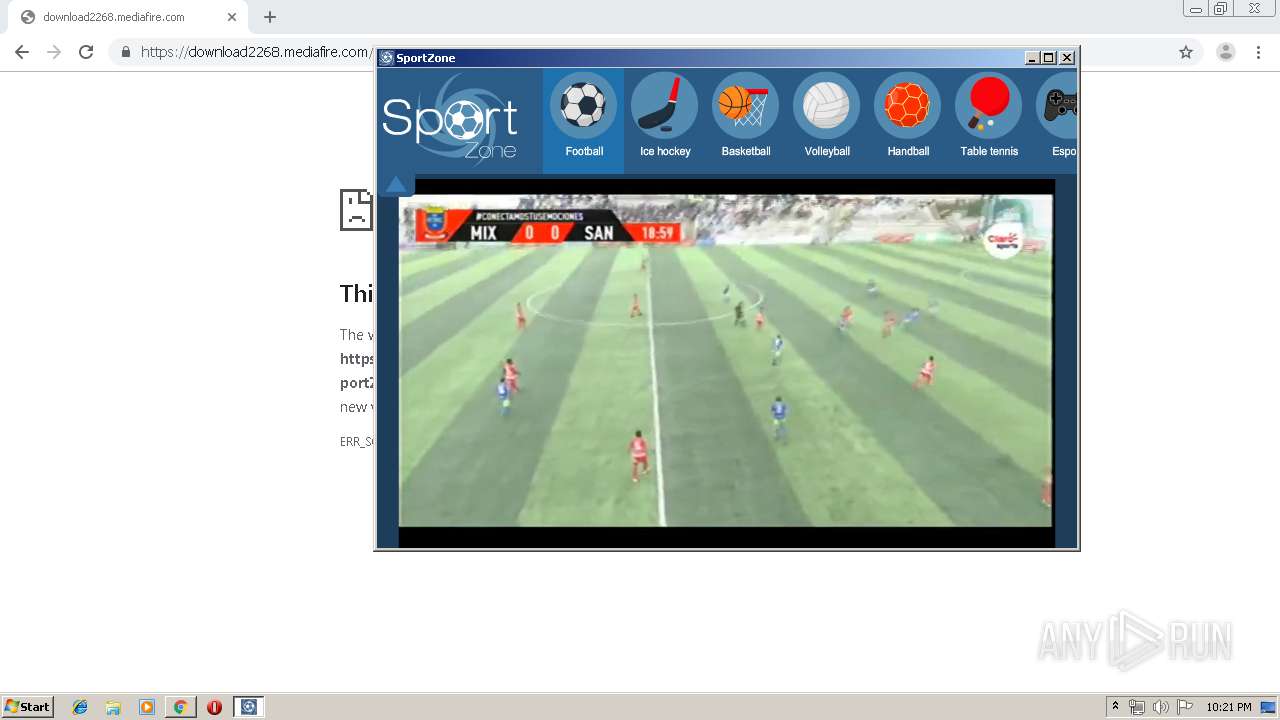This screenshot has width=1280, height=720.
Task: Bookmark this page with star icon
Action: click(1186, 52)
